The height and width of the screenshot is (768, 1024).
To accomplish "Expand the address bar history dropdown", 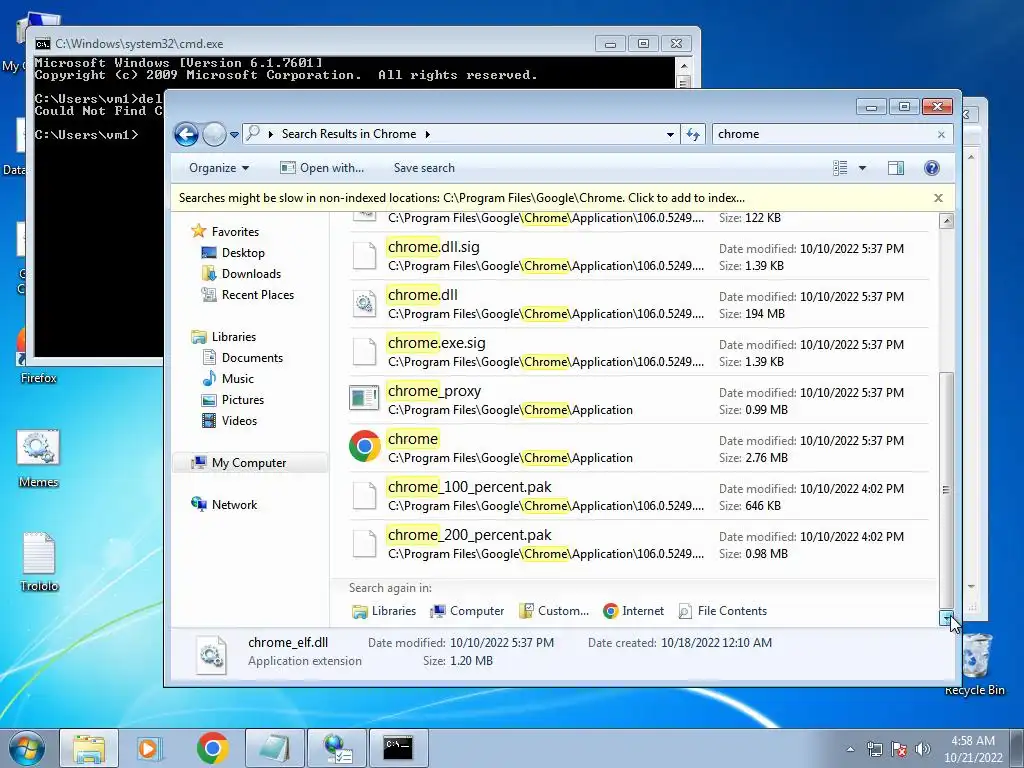I will coord(670,135).
